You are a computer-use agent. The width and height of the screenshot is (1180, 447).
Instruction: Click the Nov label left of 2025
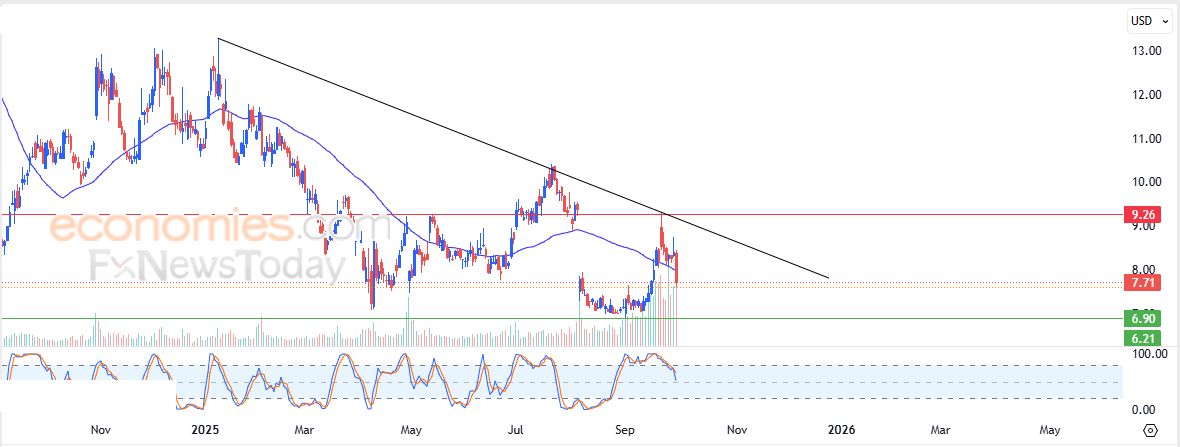(100, 430)
